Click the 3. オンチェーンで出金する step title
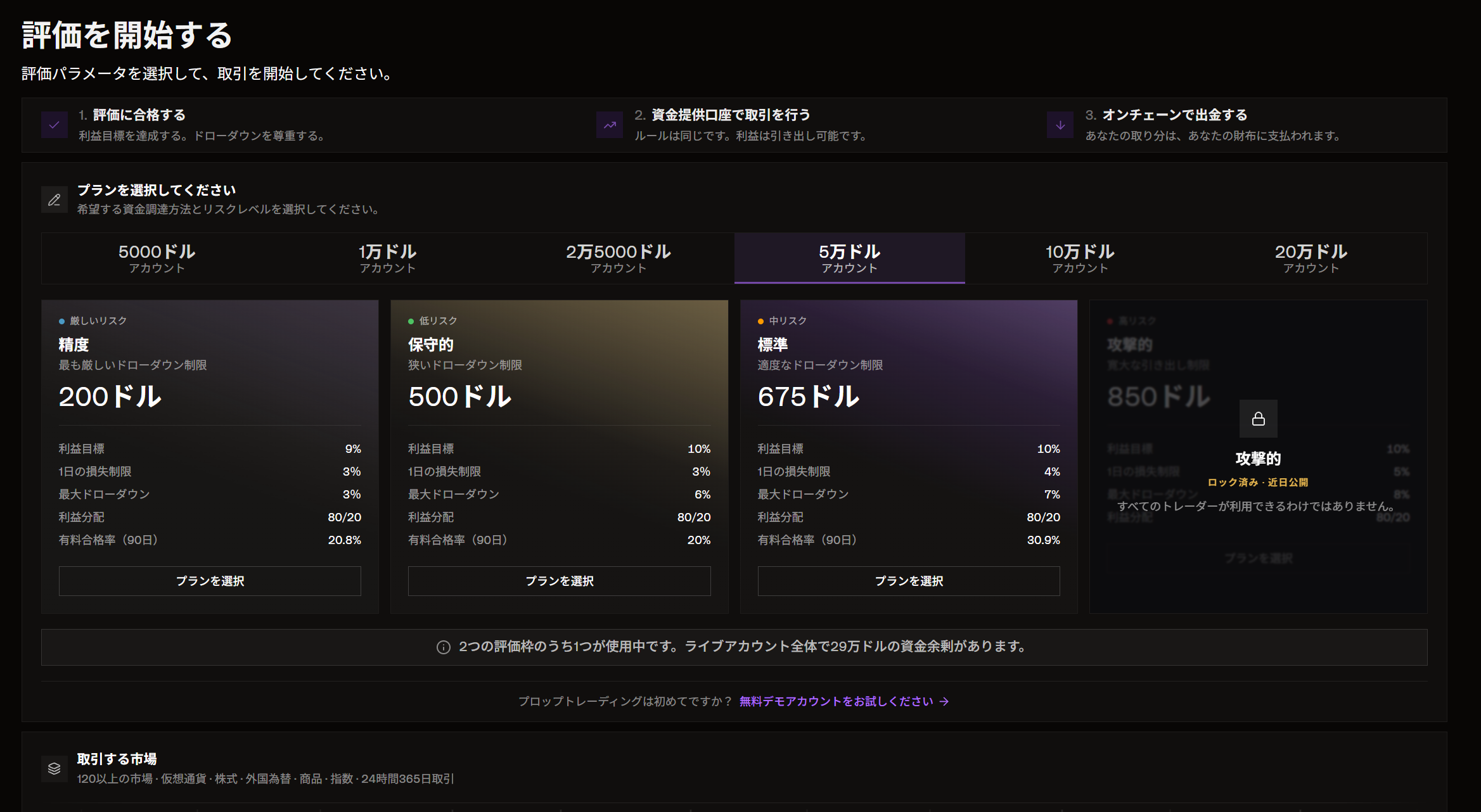 (1166, 115)
